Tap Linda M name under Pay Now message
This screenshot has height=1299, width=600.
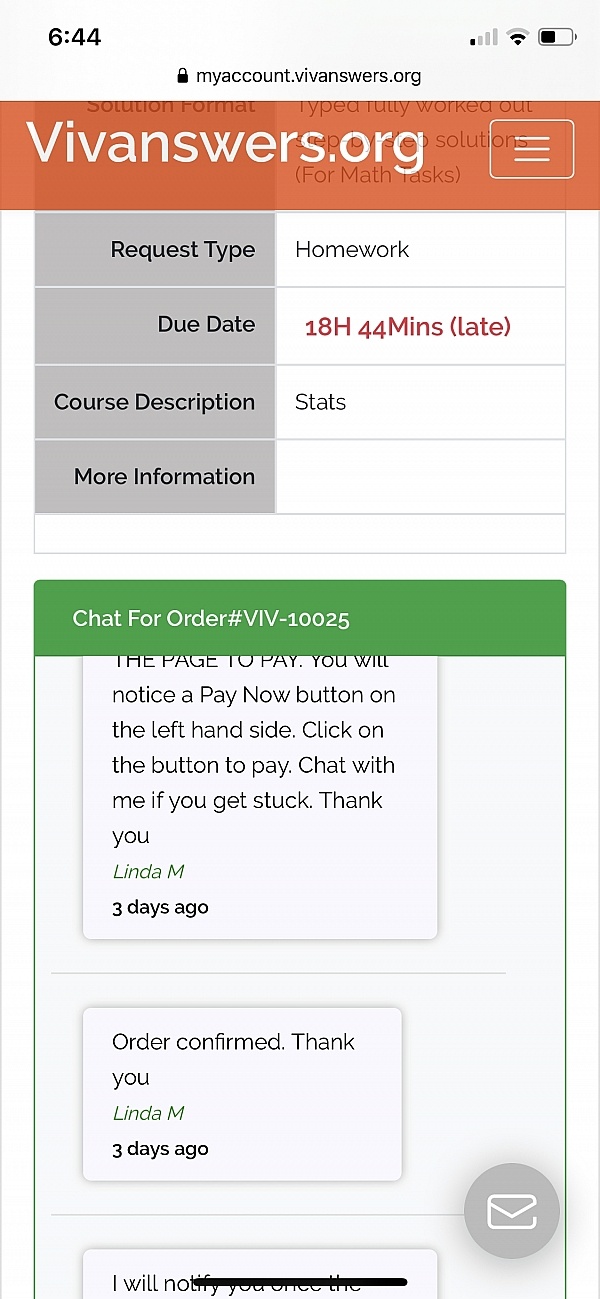148,871
